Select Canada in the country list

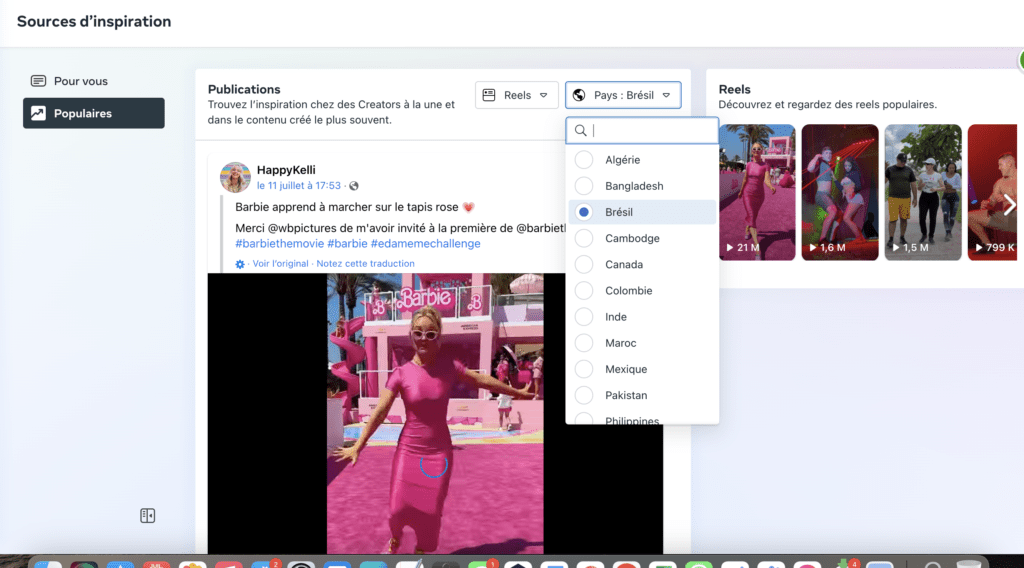pos(623,265)
